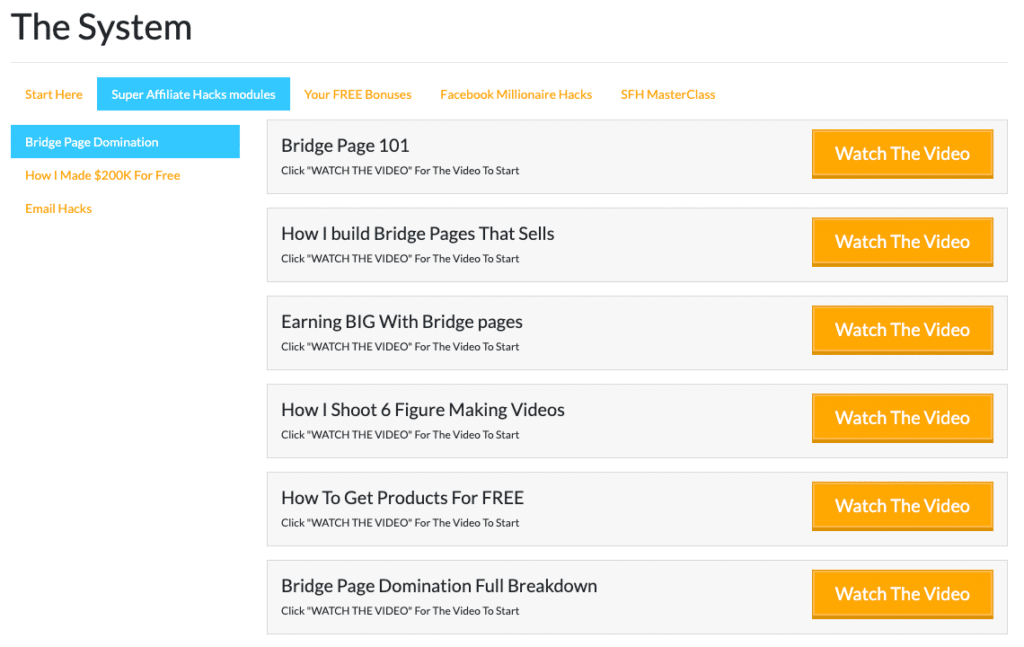The width and height of the screenshot is (1024, 647).
Task: Watch the Bridge Page 101 video
Action: 903,154
